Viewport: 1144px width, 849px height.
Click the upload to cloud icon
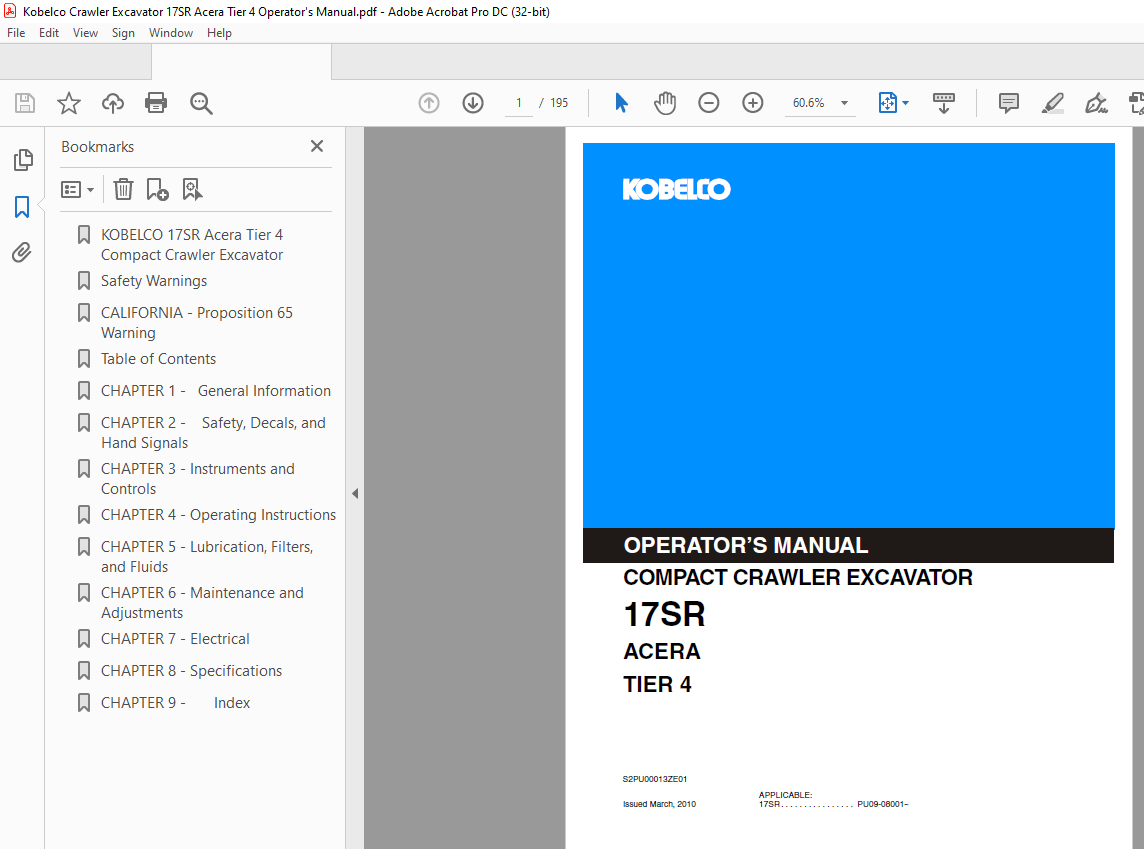[x=112, y=103]
